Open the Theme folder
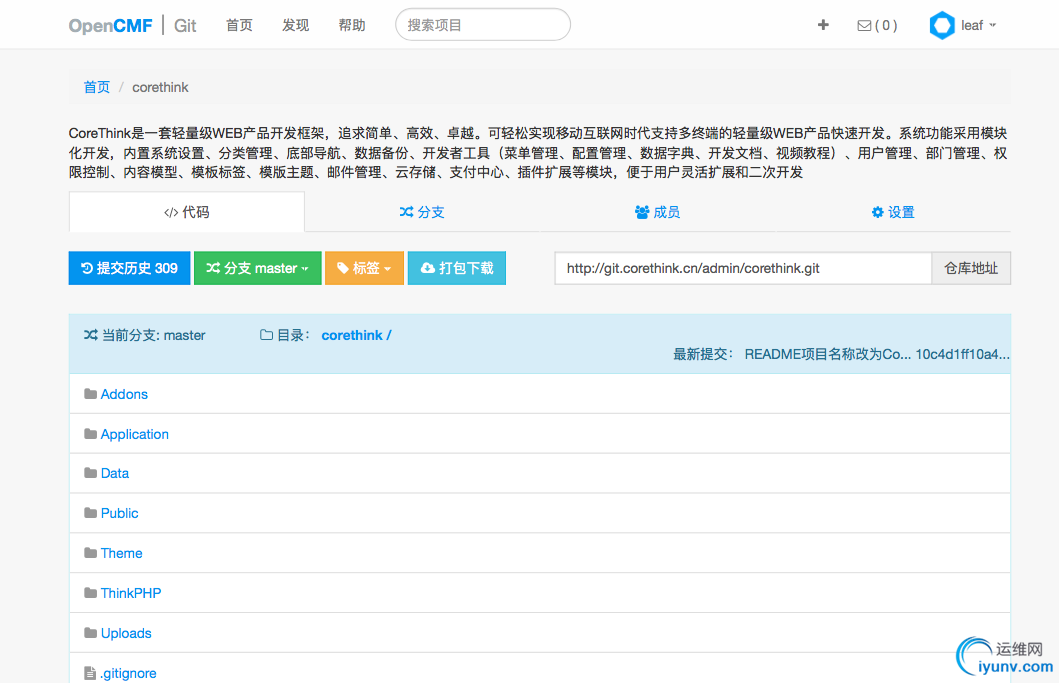The height and width of the screenshot is (683, 1059). (x=122, y=553)
